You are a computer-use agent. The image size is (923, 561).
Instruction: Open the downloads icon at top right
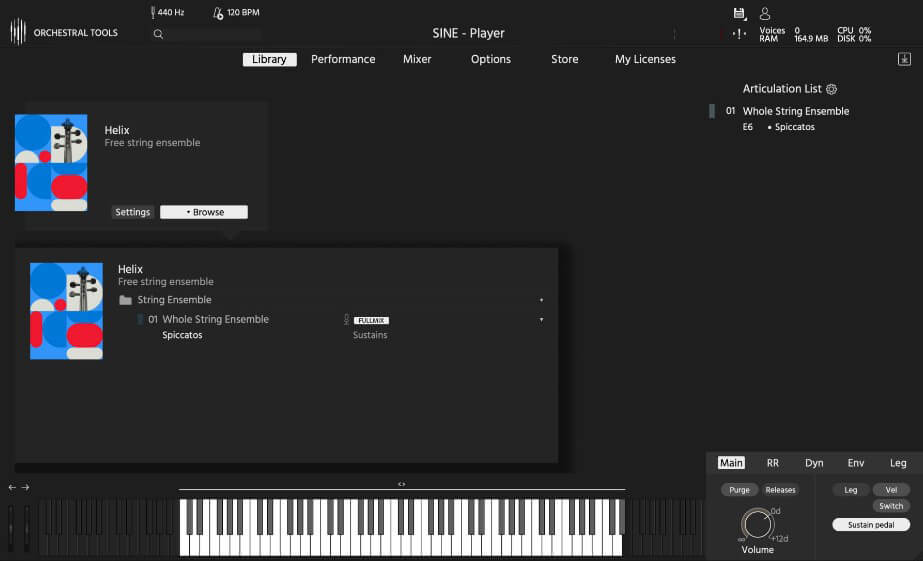[x=904, y=59]
